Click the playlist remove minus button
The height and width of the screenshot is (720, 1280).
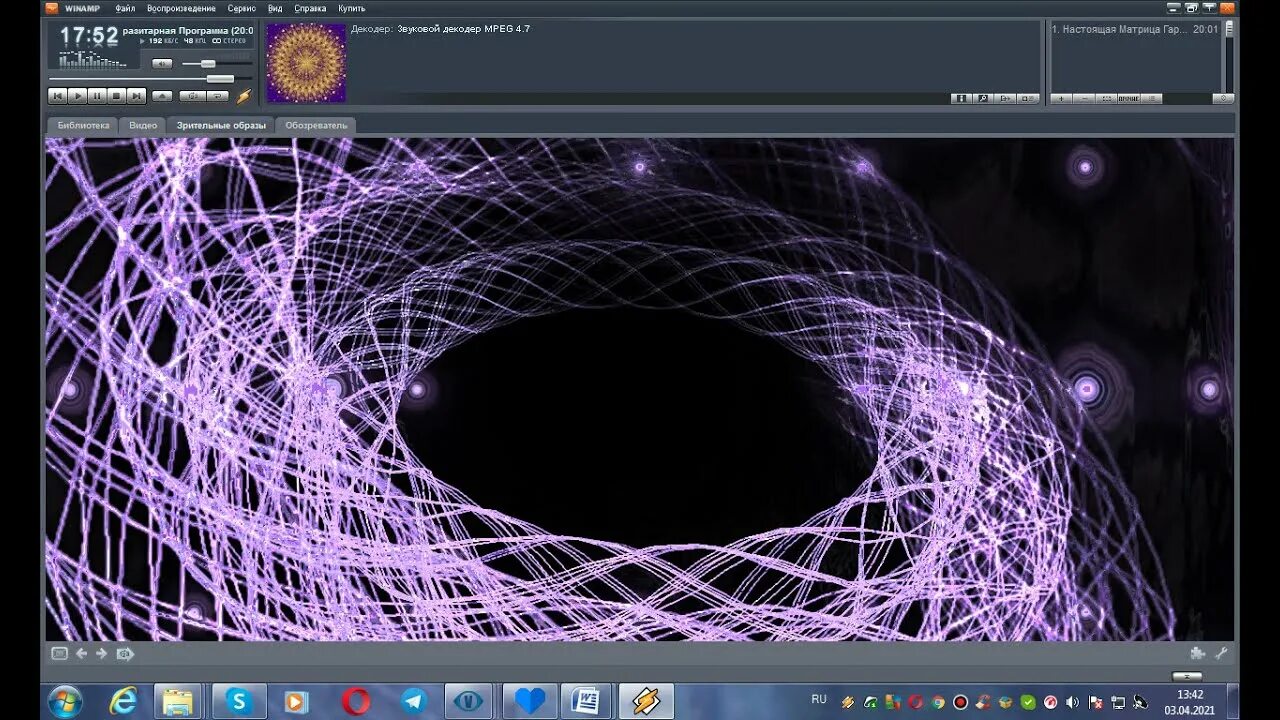[x=1084, y=98]
